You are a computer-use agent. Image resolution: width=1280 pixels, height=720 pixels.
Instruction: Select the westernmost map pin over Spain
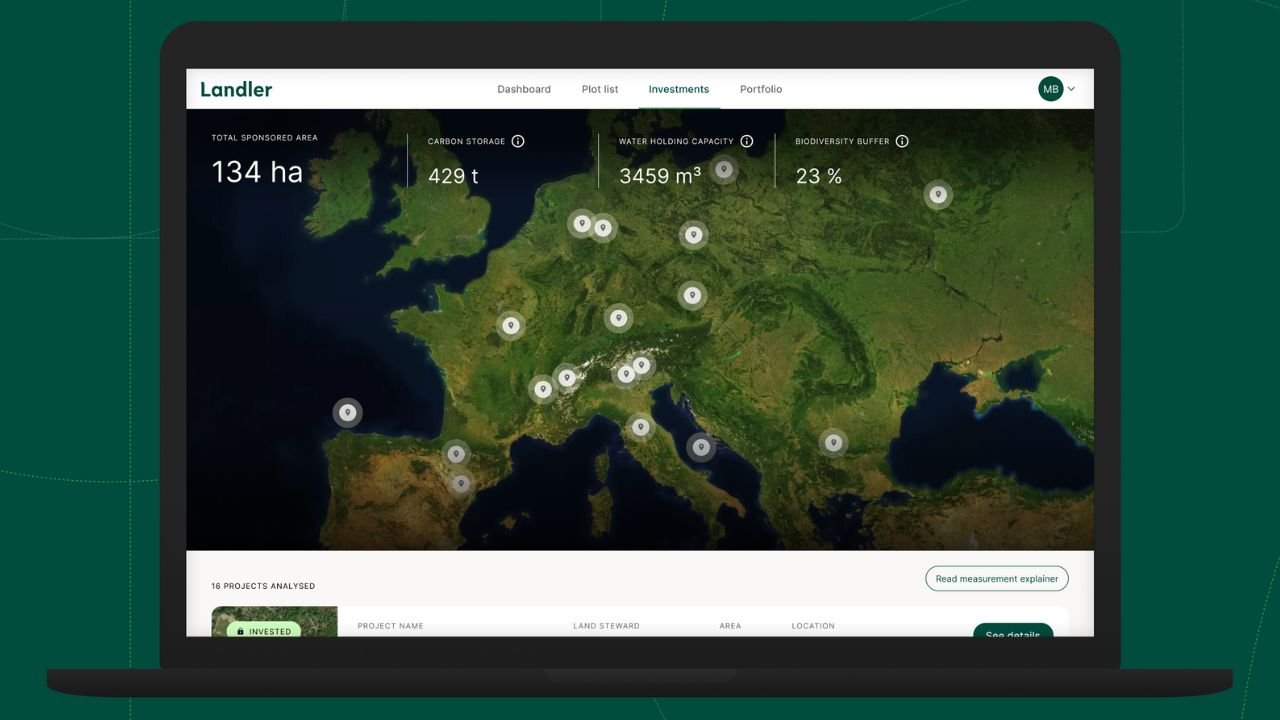coord(347,411)
